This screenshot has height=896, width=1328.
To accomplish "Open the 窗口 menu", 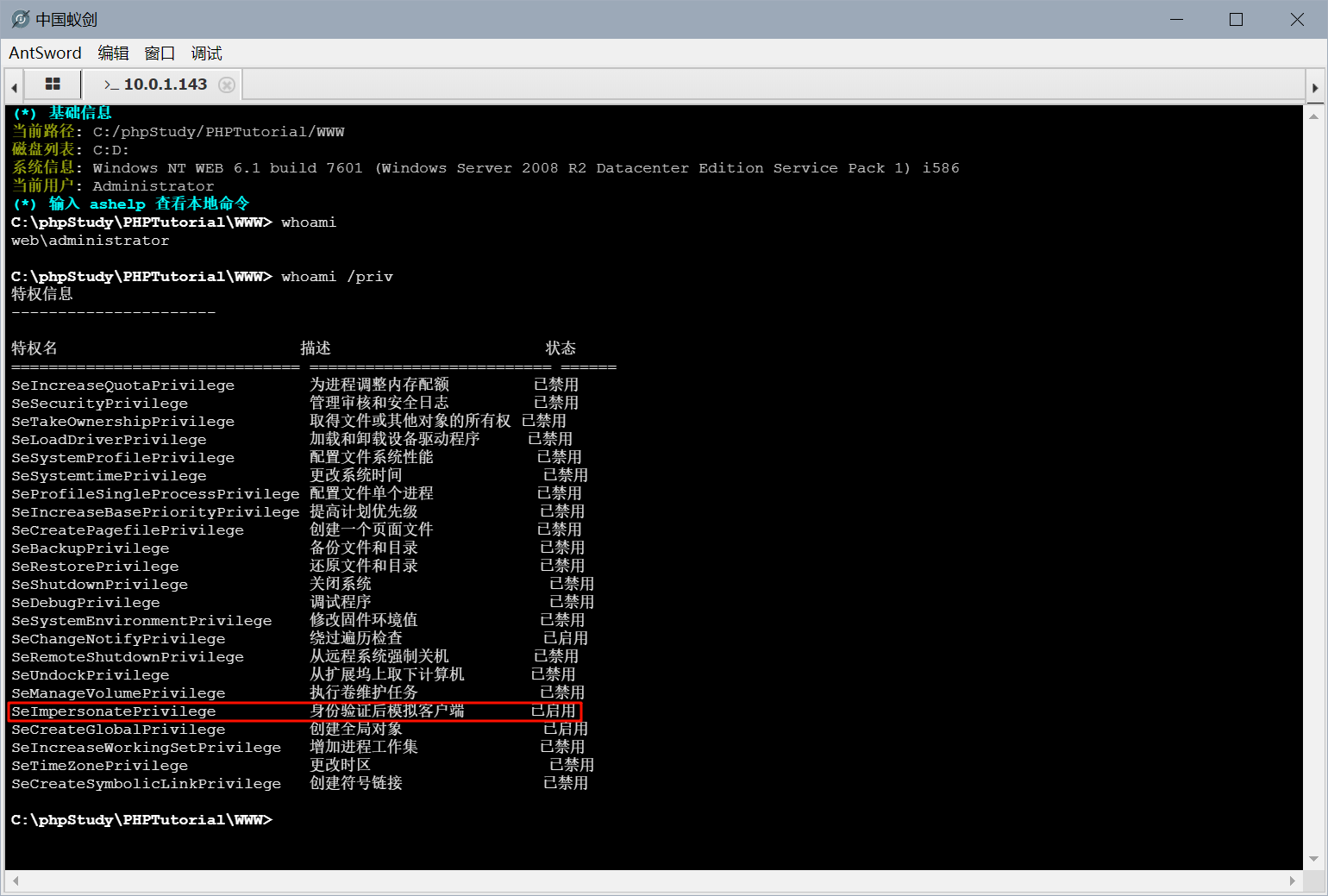I will coord(160,53).
